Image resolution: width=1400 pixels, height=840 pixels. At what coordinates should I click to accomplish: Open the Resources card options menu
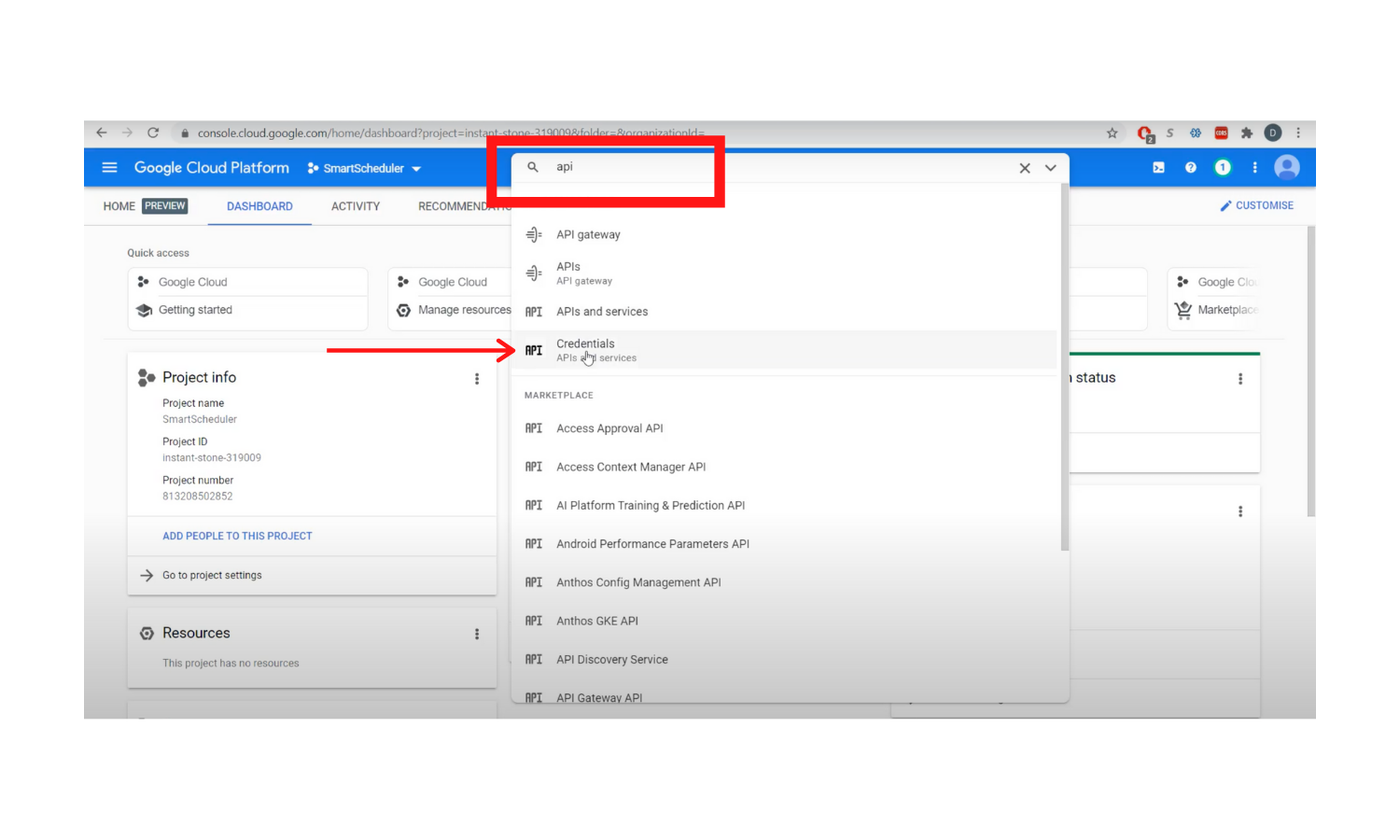pyautogui.click(x=477, y=634)
